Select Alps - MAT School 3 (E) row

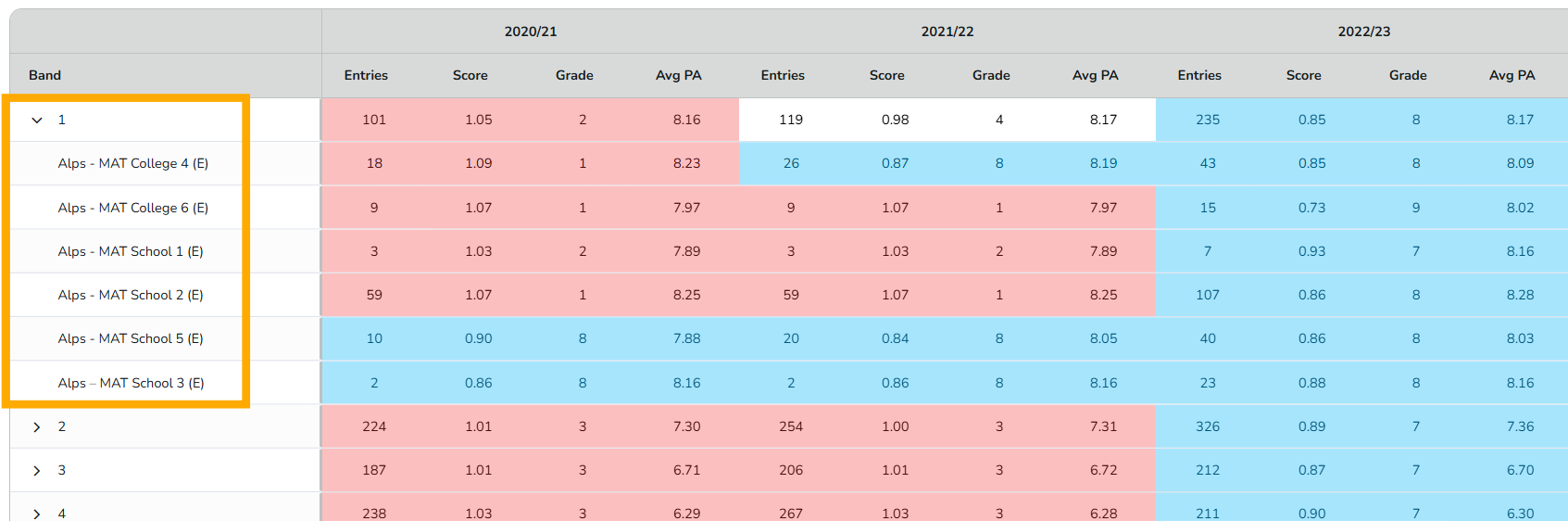[x=131, y=383]
